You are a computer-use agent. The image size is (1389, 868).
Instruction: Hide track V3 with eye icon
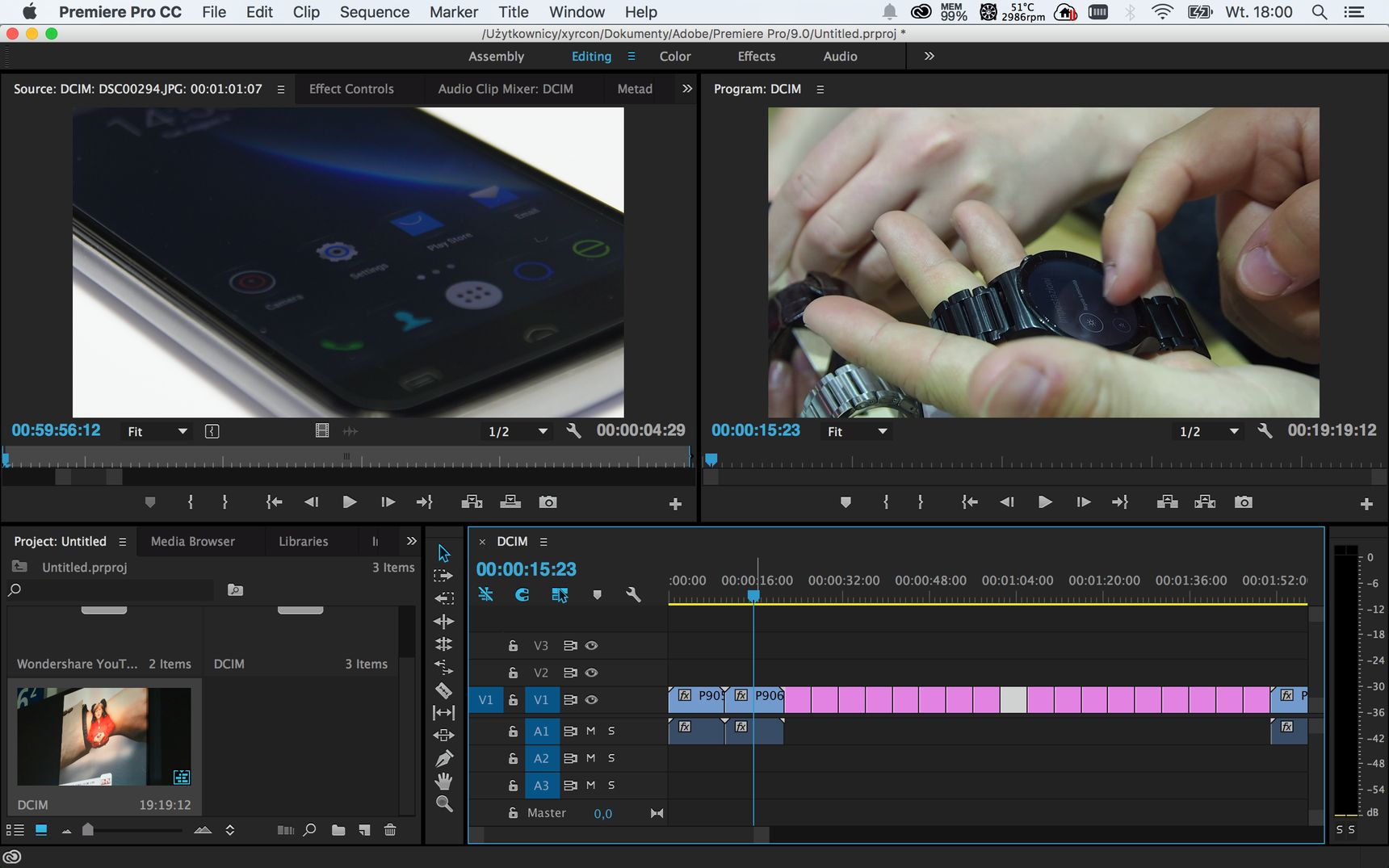point(591,645)
